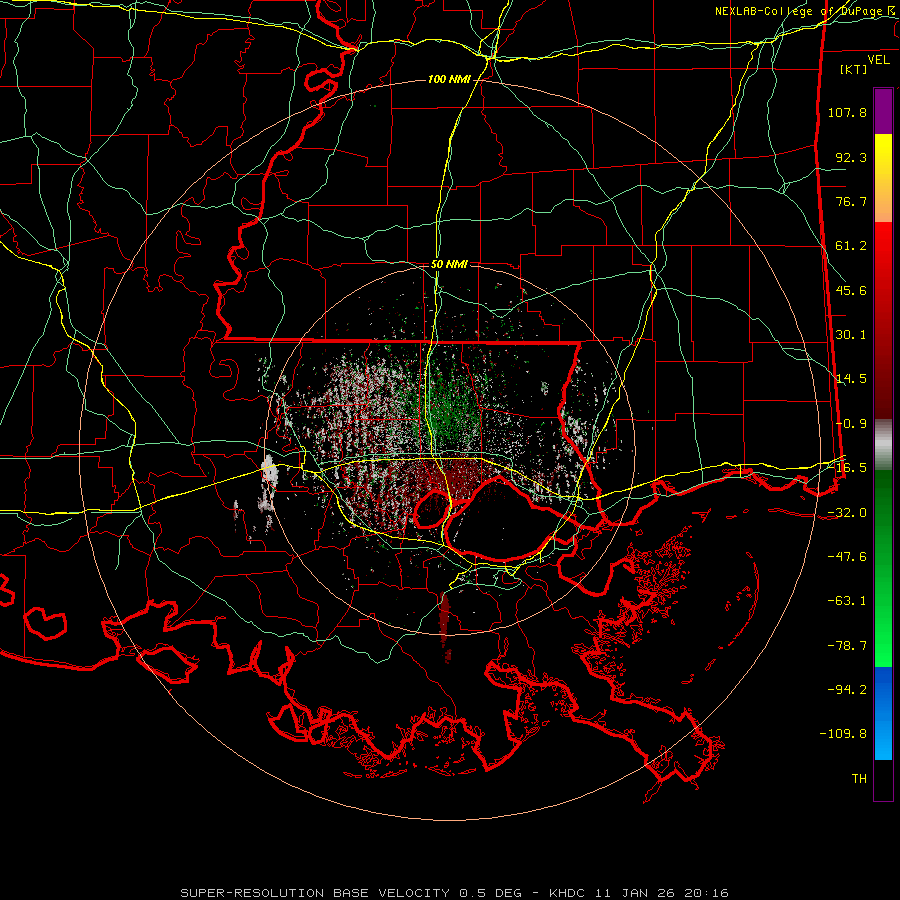Pick the purple segment of color bar
Viewport: 900px width, 900px height.
[x=883, y=111]
